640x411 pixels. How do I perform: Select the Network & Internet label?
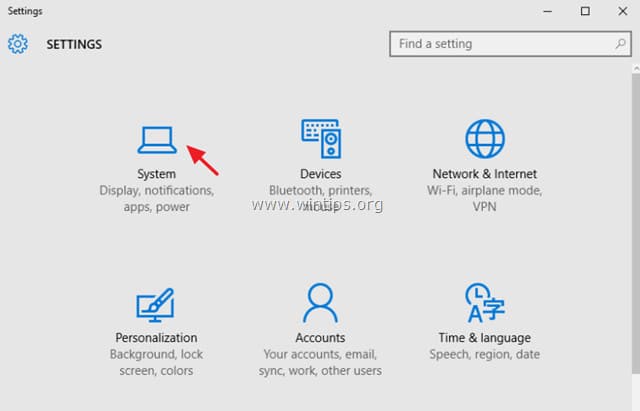point(484,174)
